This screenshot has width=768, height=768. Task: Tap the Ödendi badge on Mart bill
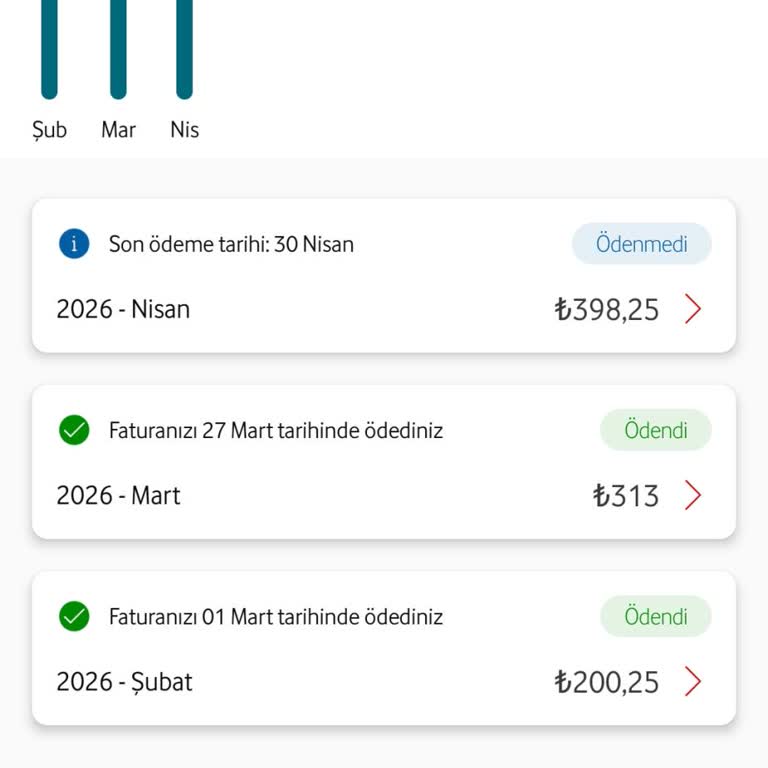[x=655, y=430]
